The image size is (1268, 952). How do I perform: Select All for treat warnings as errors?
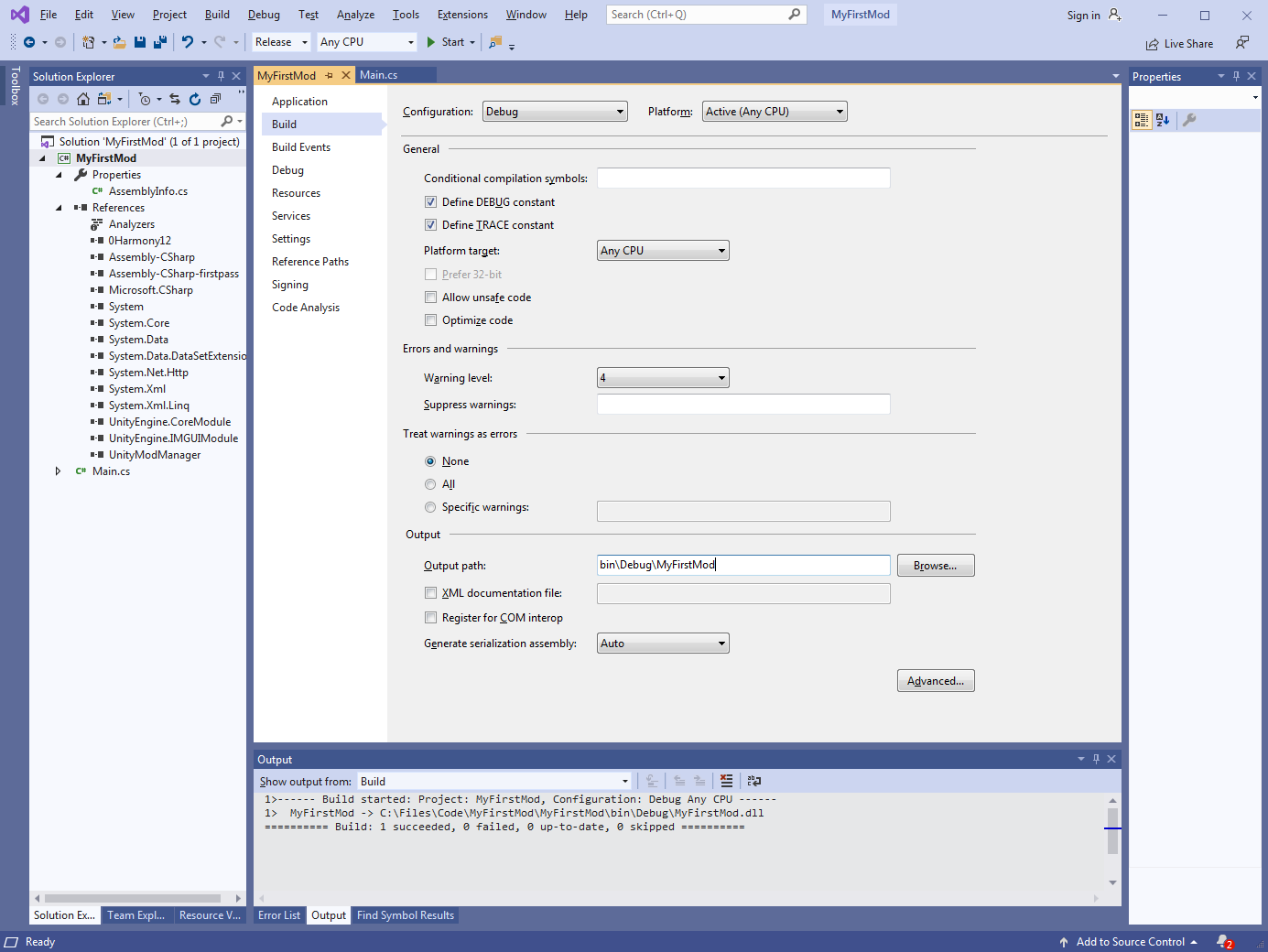tap(430, 484)
